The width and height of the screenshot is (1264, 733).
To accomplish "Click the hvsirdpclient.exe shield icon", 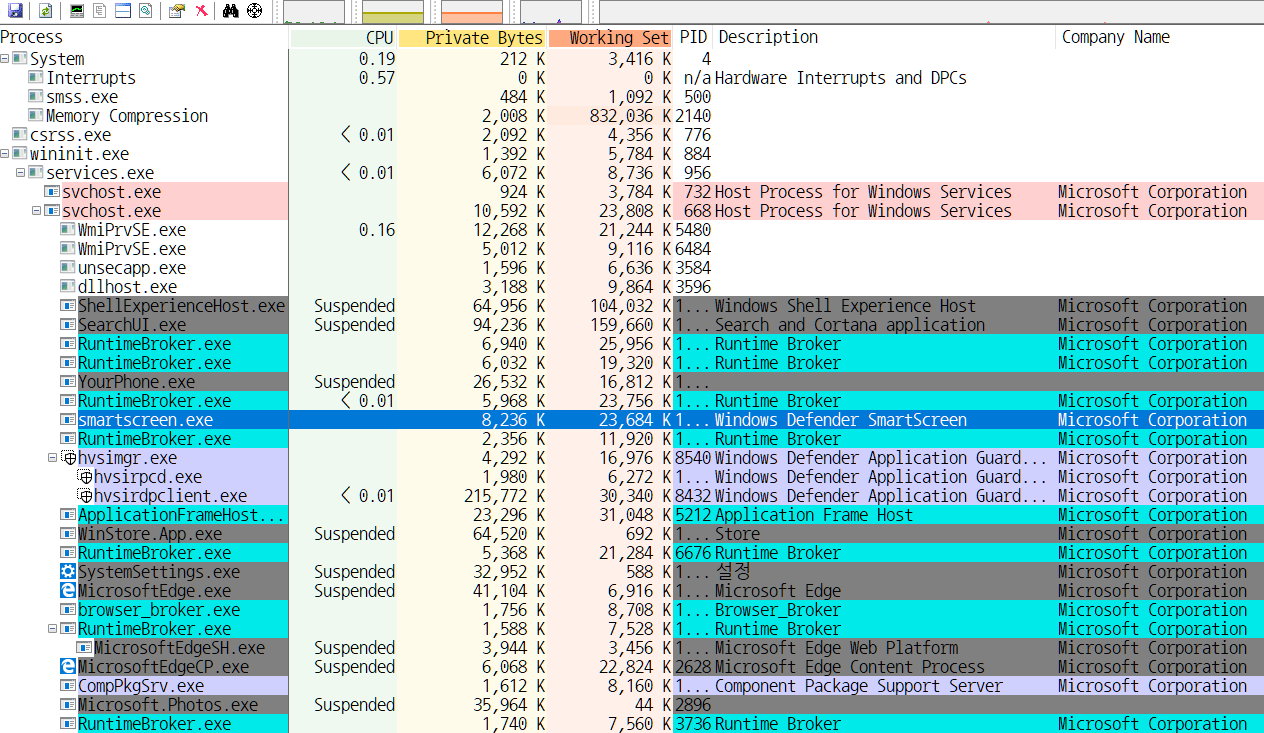I will coord(85,496).
